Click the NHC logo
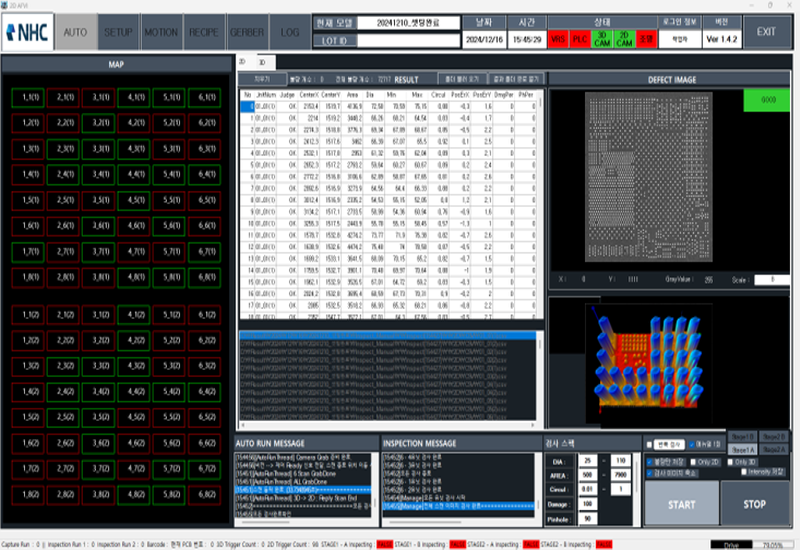800x550 pixels. (x=27, y=32)
